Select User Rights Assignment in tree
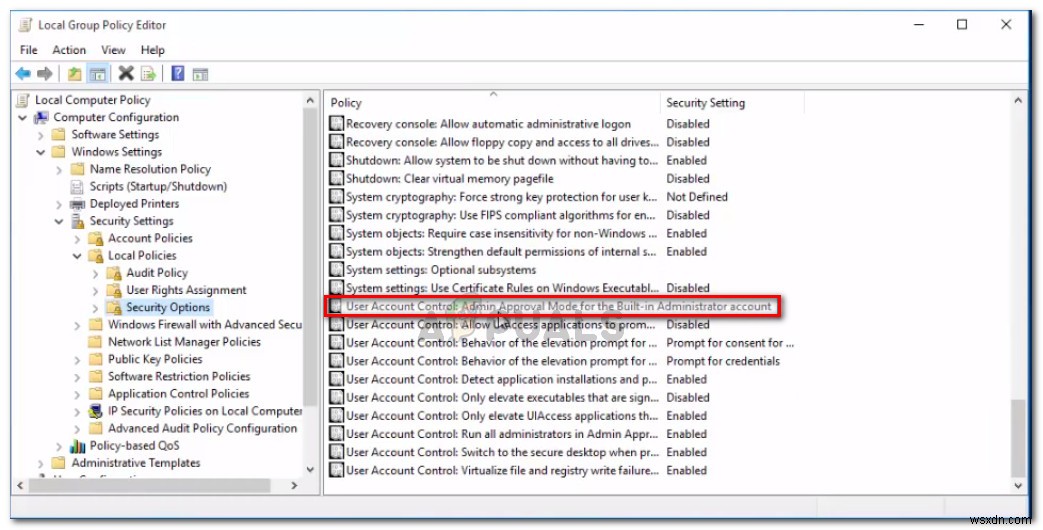The width and height of the screenshot is (1043, 530). 186,291
